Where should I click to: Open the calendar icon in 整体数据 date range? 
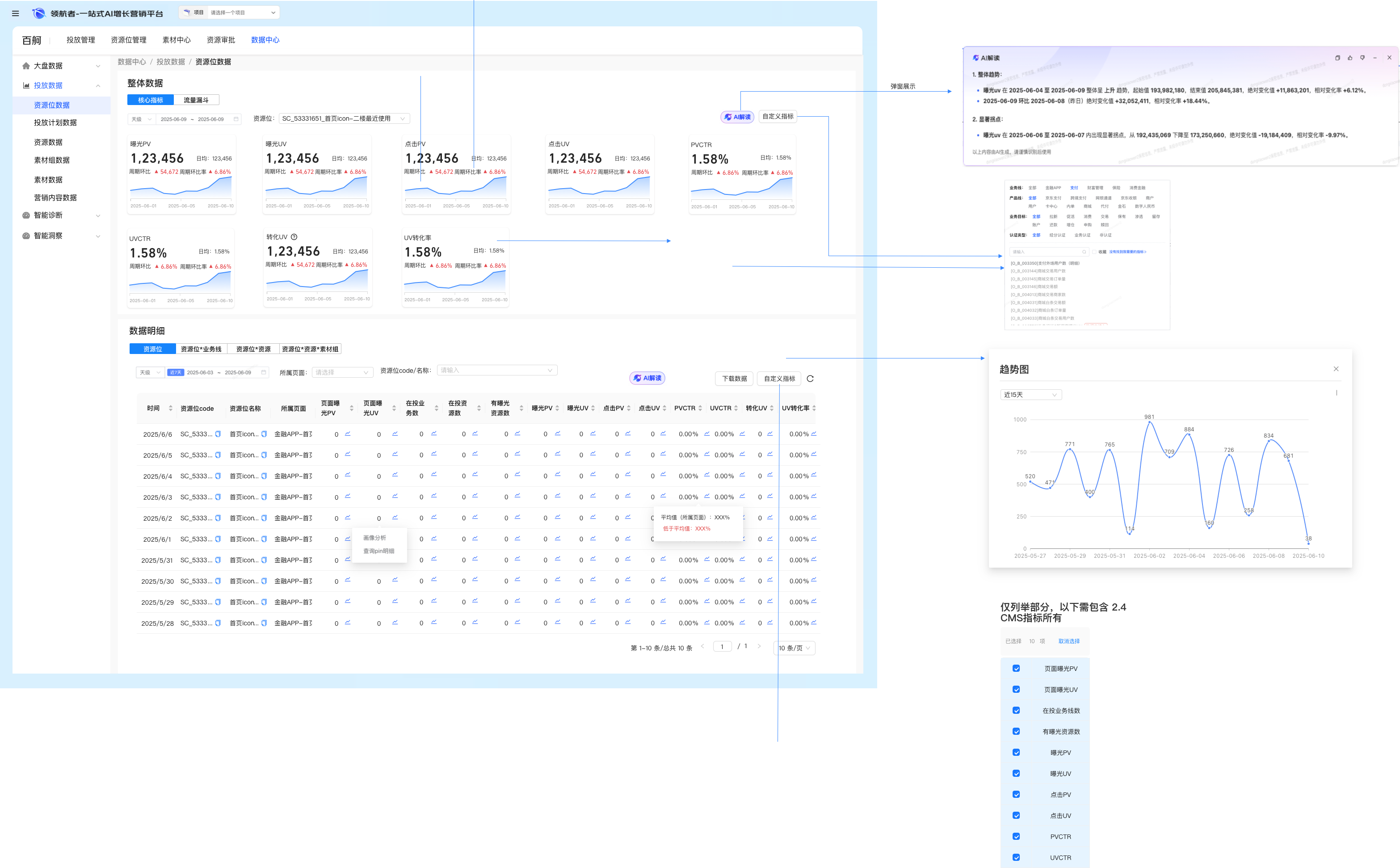click(x=236, y=119)
